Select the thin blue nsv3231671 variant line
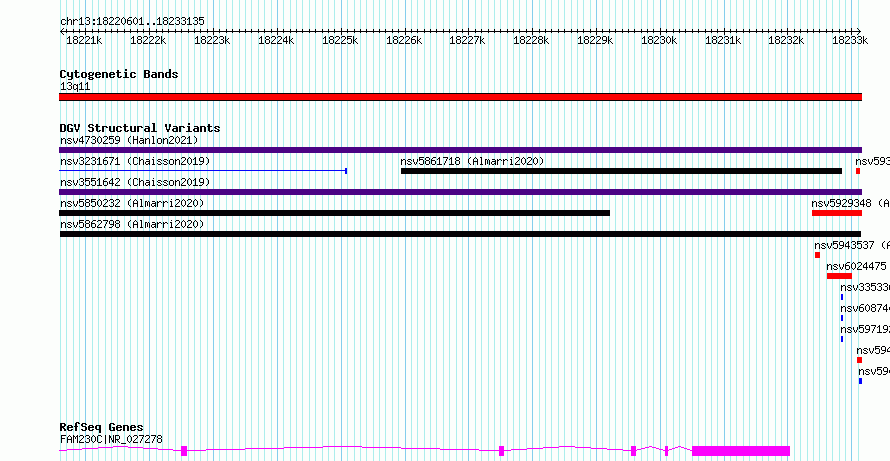The width and height of the screenshot is (890, 461). (203, 171)
